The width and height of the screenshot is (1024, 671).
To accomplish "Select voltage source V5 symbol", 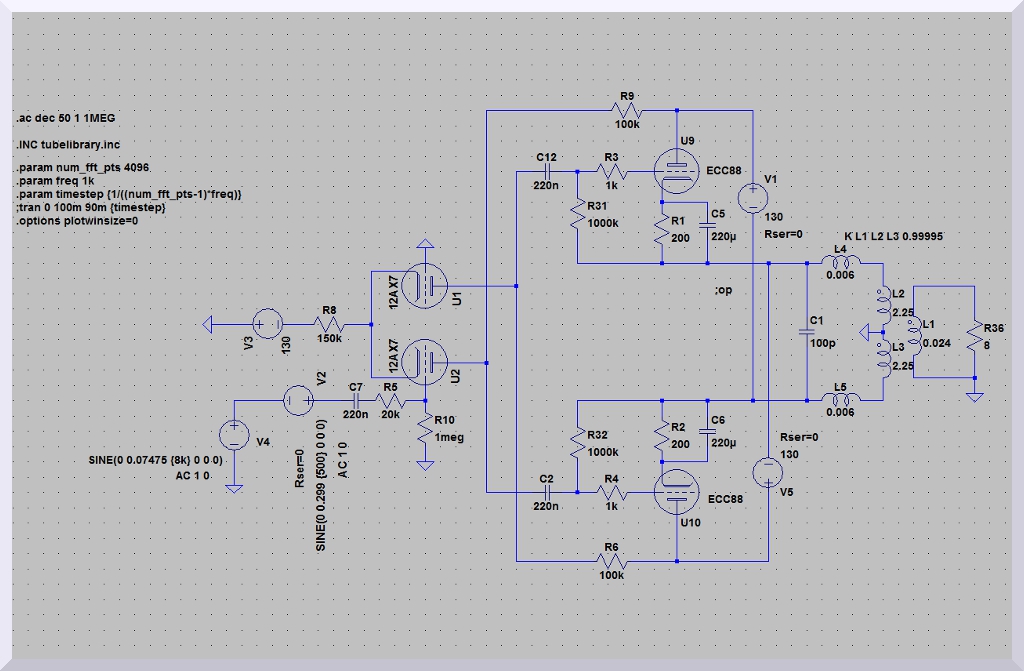I will [767, 471].
